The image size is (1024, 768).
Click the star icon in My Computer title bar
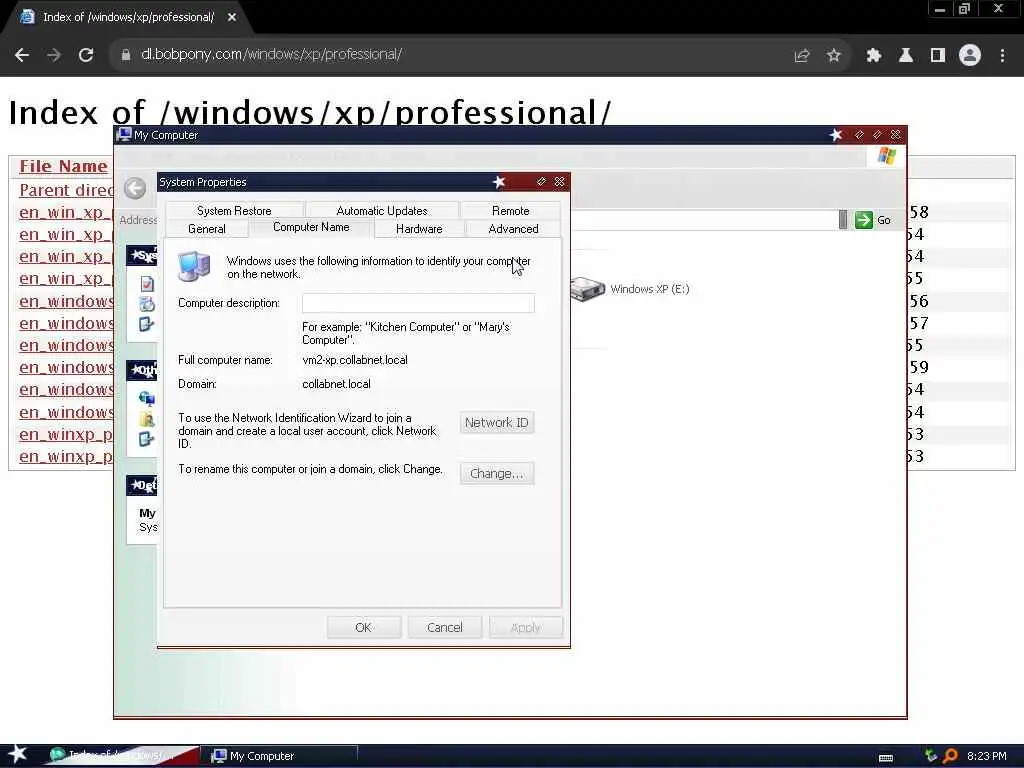836,135
